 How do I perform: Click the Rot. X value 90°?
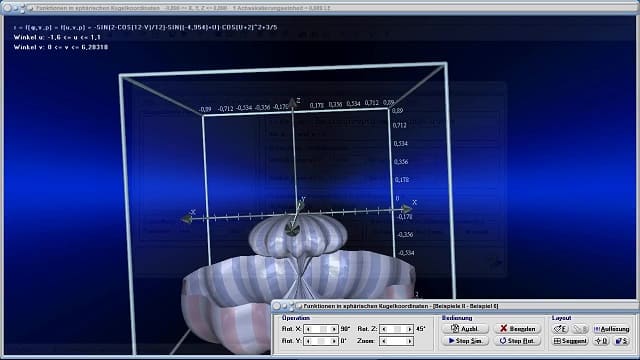click(x=345, y=329)
